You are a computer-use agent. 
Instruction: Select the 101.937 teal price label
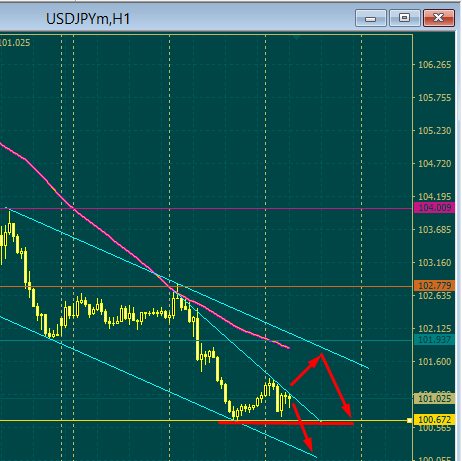tap(434, 340)
